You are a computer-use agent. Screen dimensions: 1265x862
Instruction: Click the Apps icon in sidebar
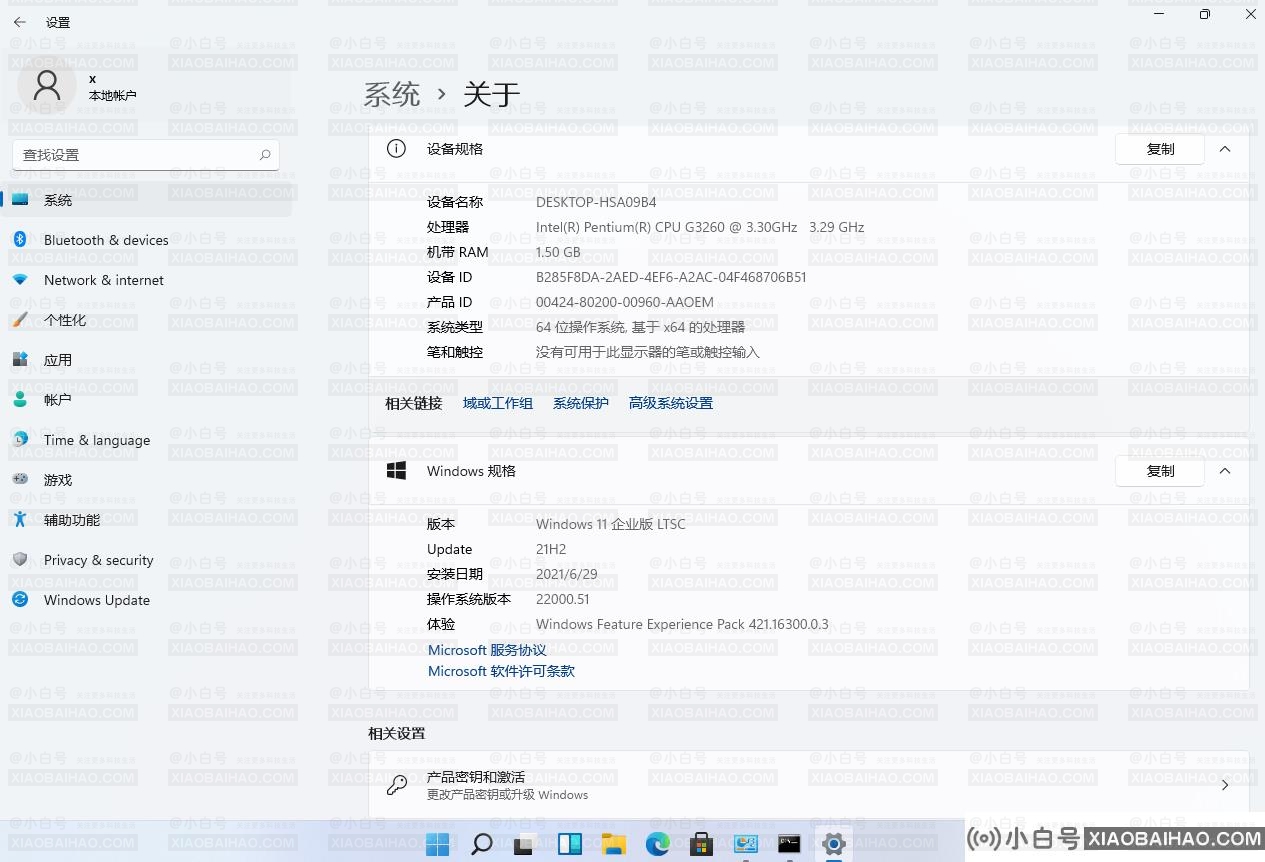click(20, 360)
